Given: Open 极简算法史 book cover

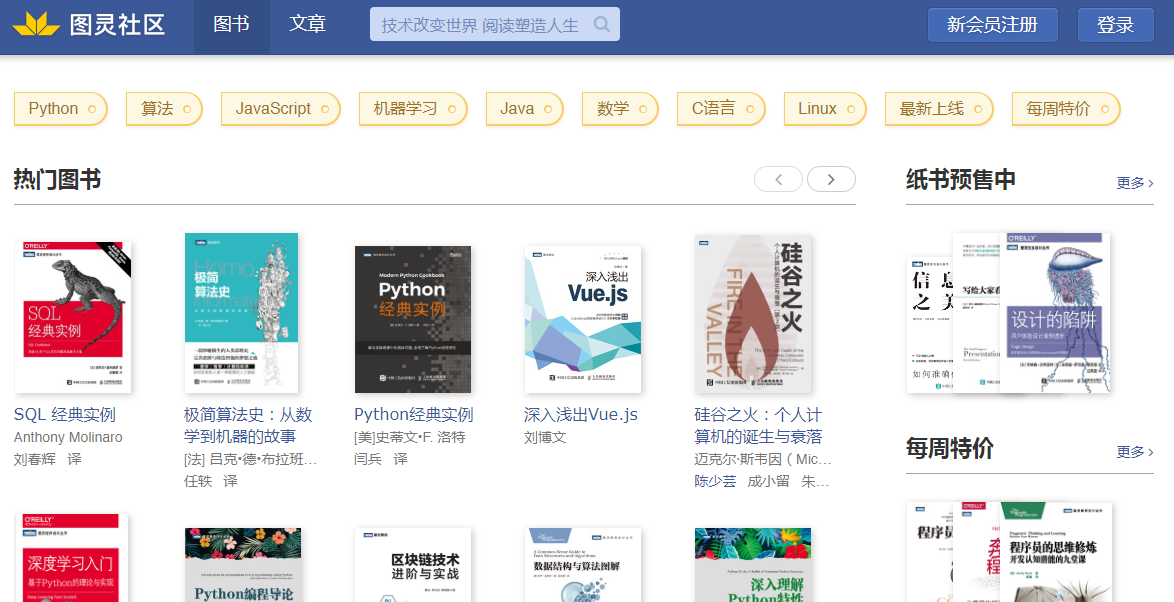Looking at the screenshot, I should point(241,312).
